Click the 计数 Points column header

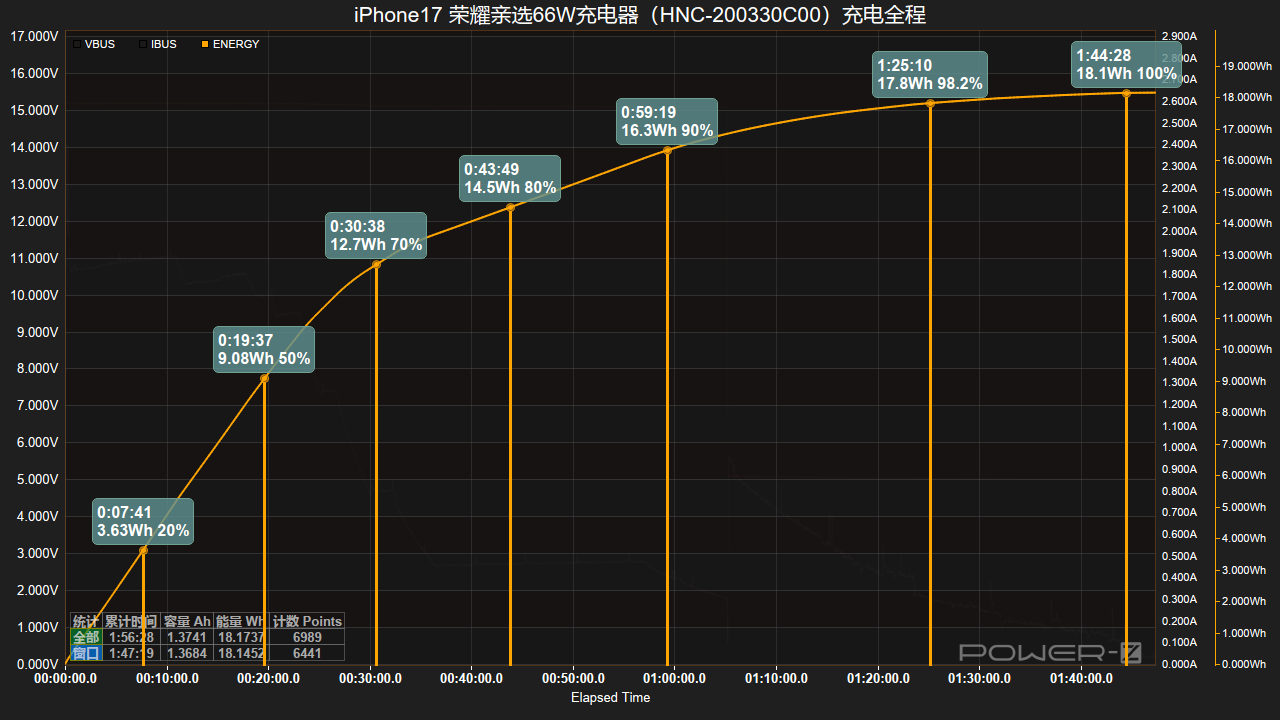(x=307, y=621)
